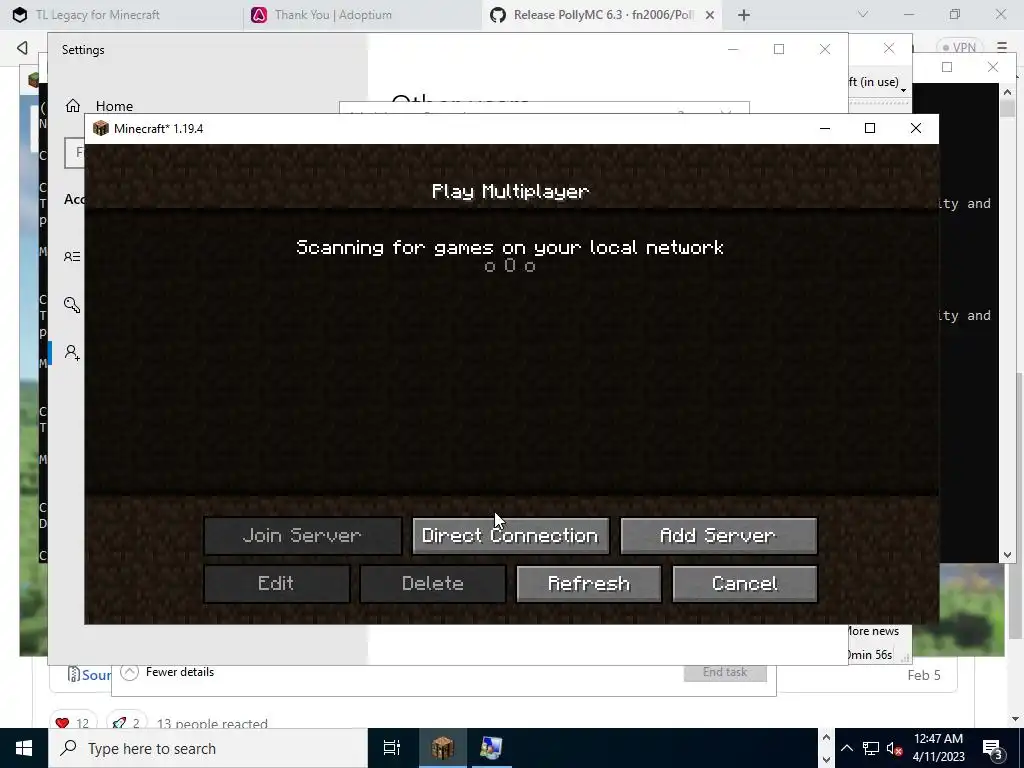1024x768 pixels.
Task: Click the clock showing 12:47 AM
Action: 938,748
